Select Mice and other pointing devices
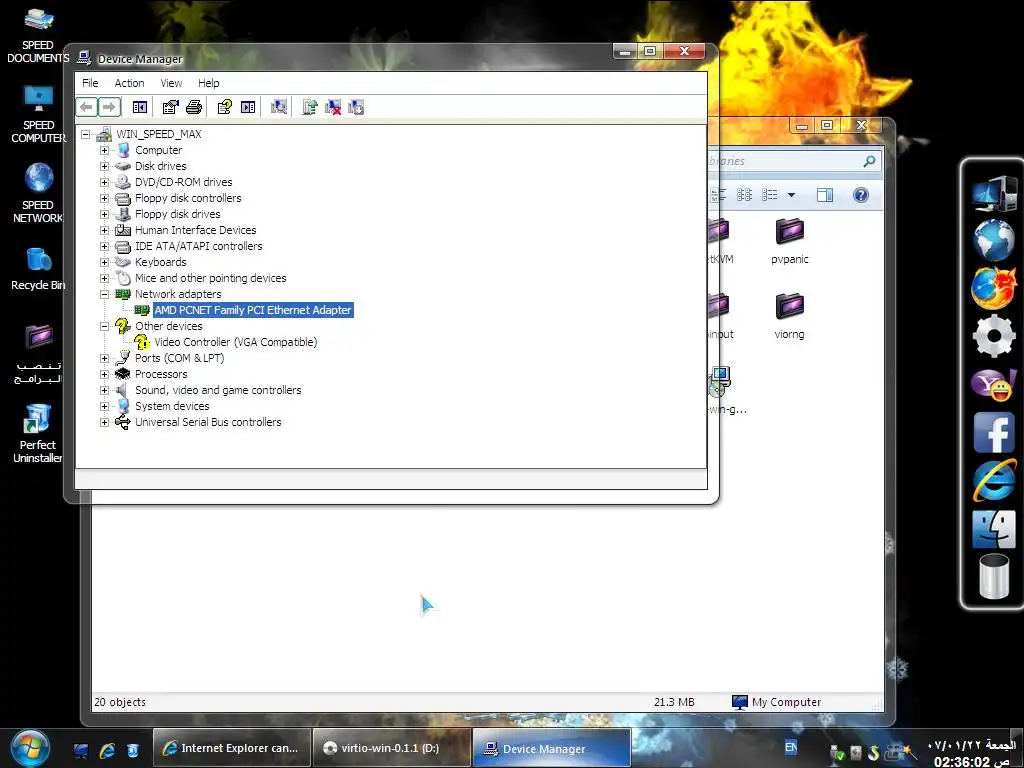1024x768 pixels. tap(210, 278)
